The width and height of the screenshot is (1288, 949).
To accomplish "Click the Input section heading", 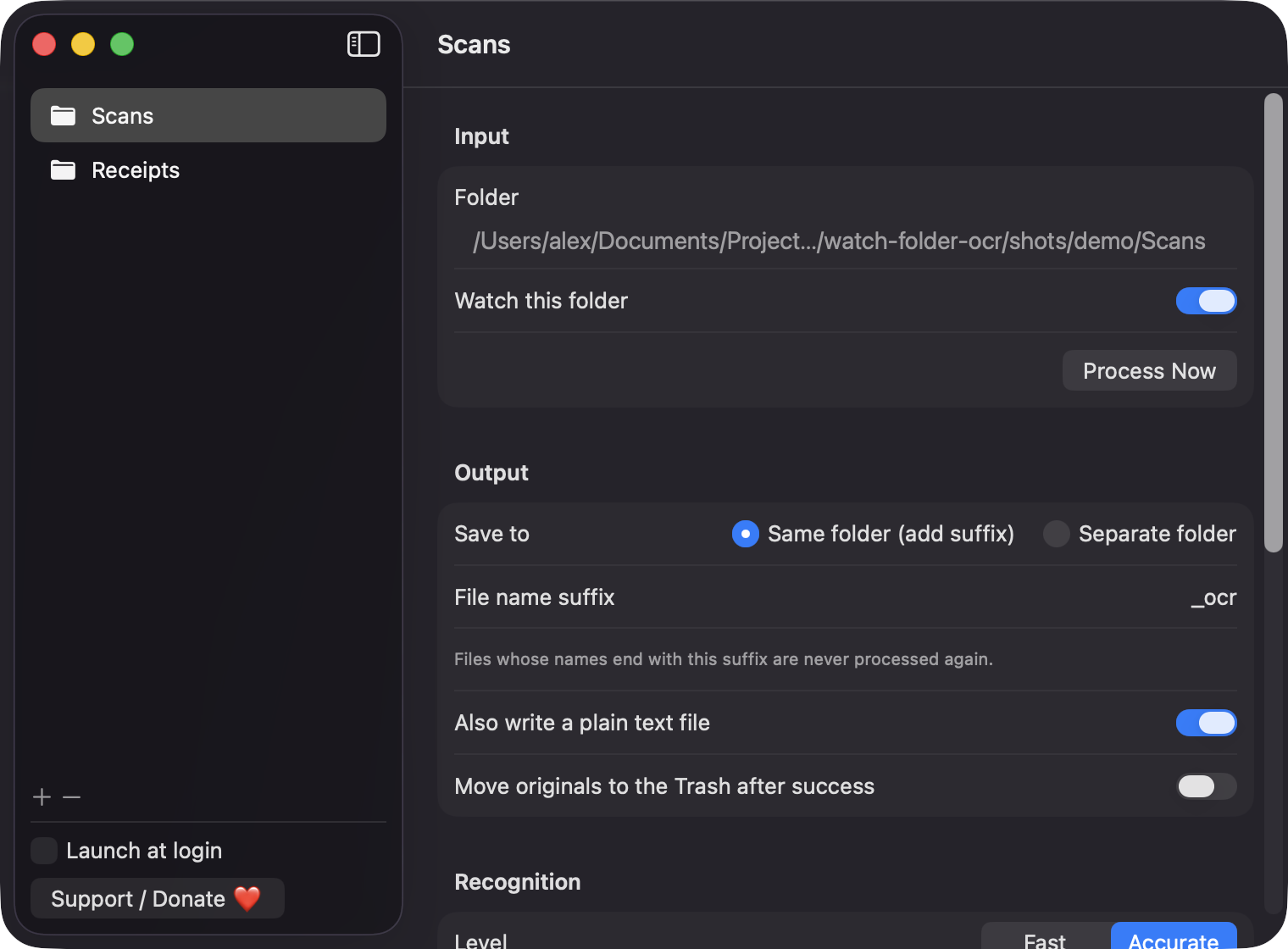I will pos(481,136).
